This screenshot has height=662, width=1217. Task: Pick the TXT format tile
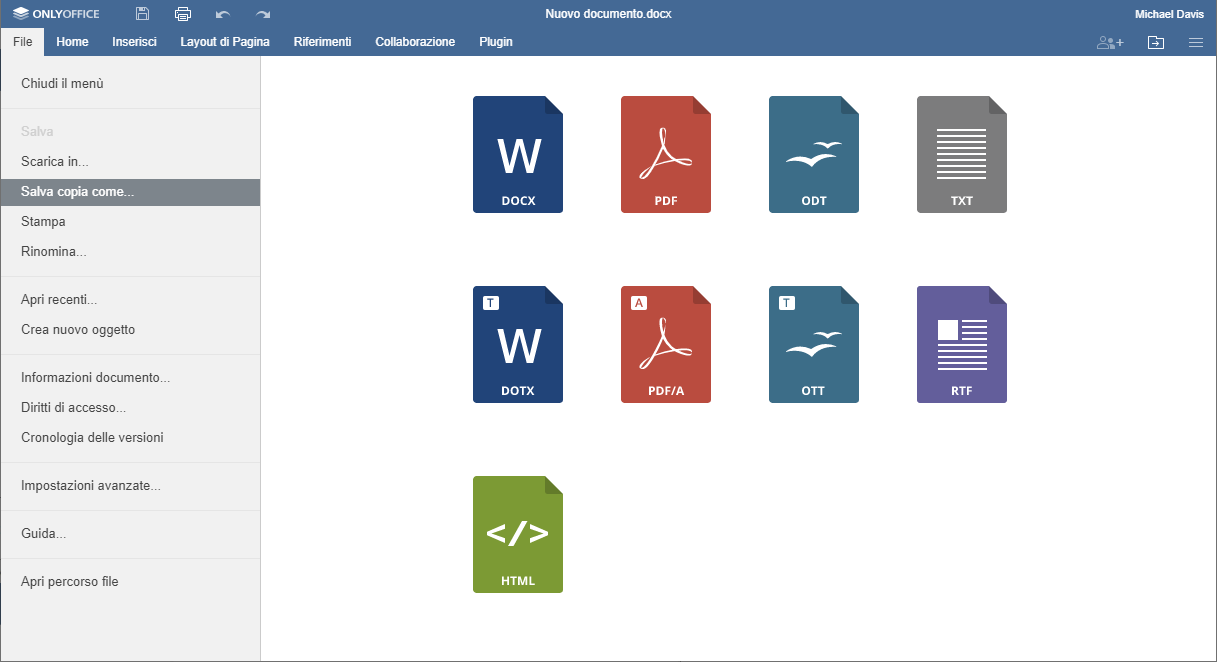point(962,154)
